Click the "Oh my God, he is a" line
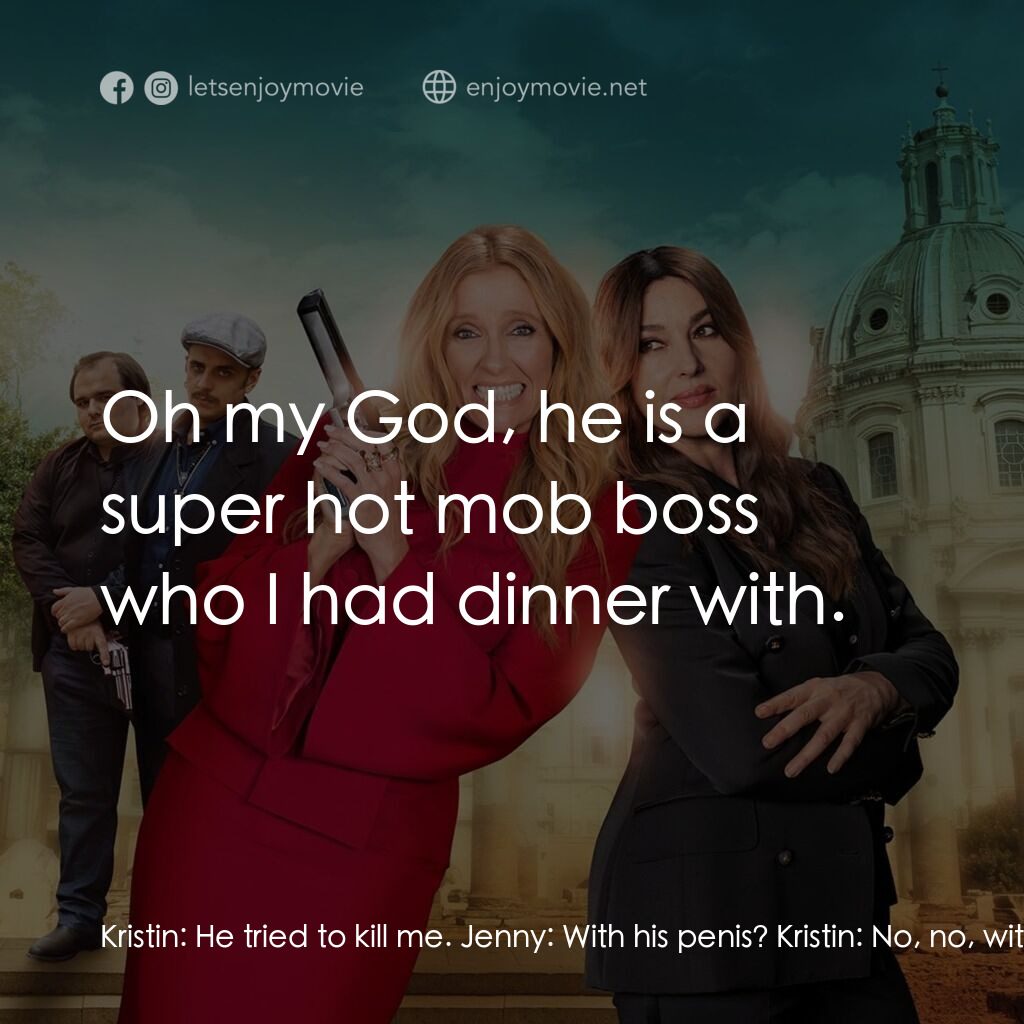This screenshot has height=1024, width=1024. click(424, 420)
